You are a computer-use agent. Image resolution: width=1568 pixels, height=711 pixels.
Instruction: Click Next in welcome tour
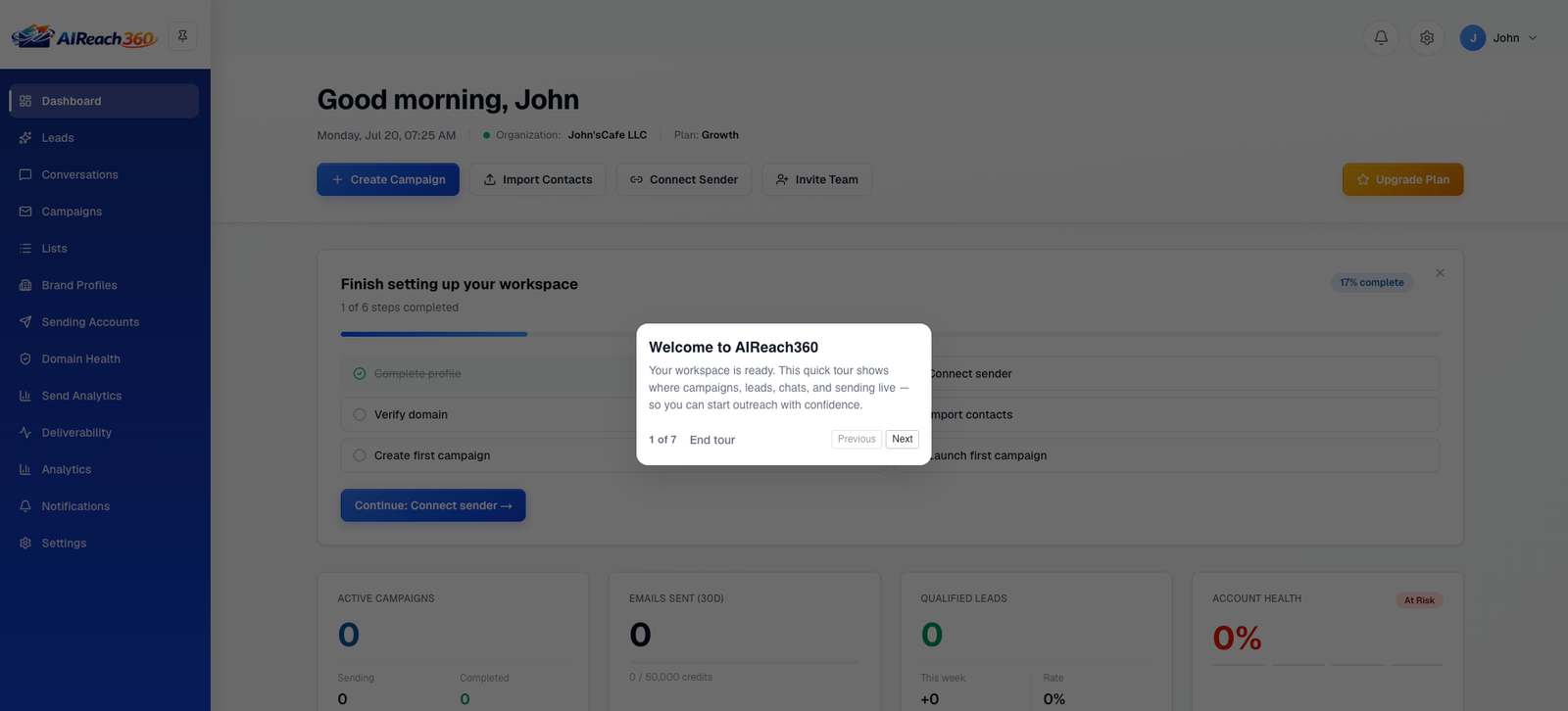[903, 439]
